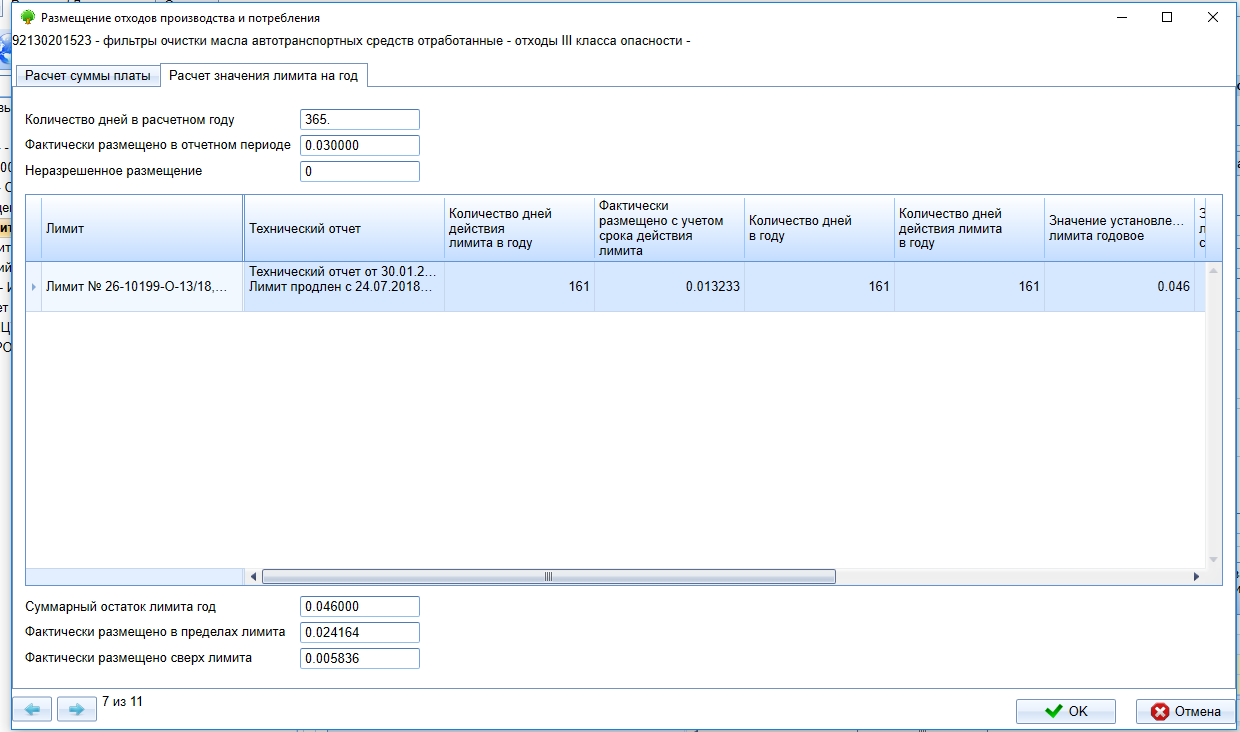This screenshot has height=732, width=1240.
Task: Click the green tree application icon in title bar
Action: (x=27, y=18)
